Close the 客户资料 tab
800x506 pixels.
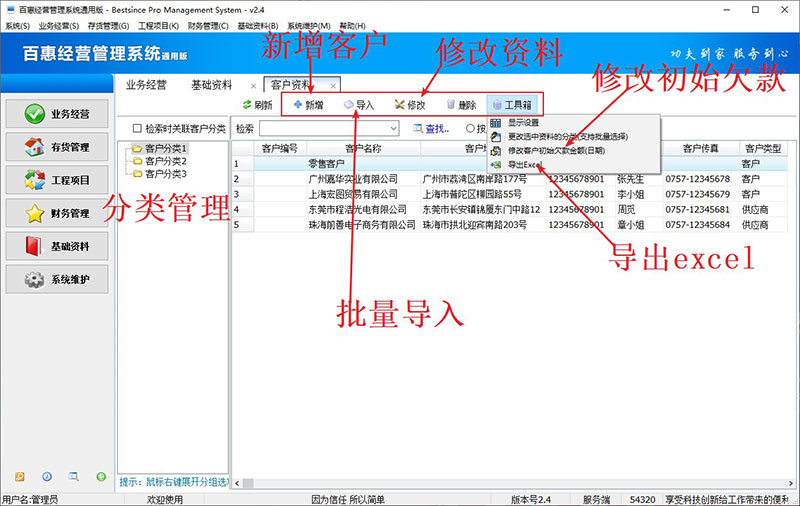point(333,86)
